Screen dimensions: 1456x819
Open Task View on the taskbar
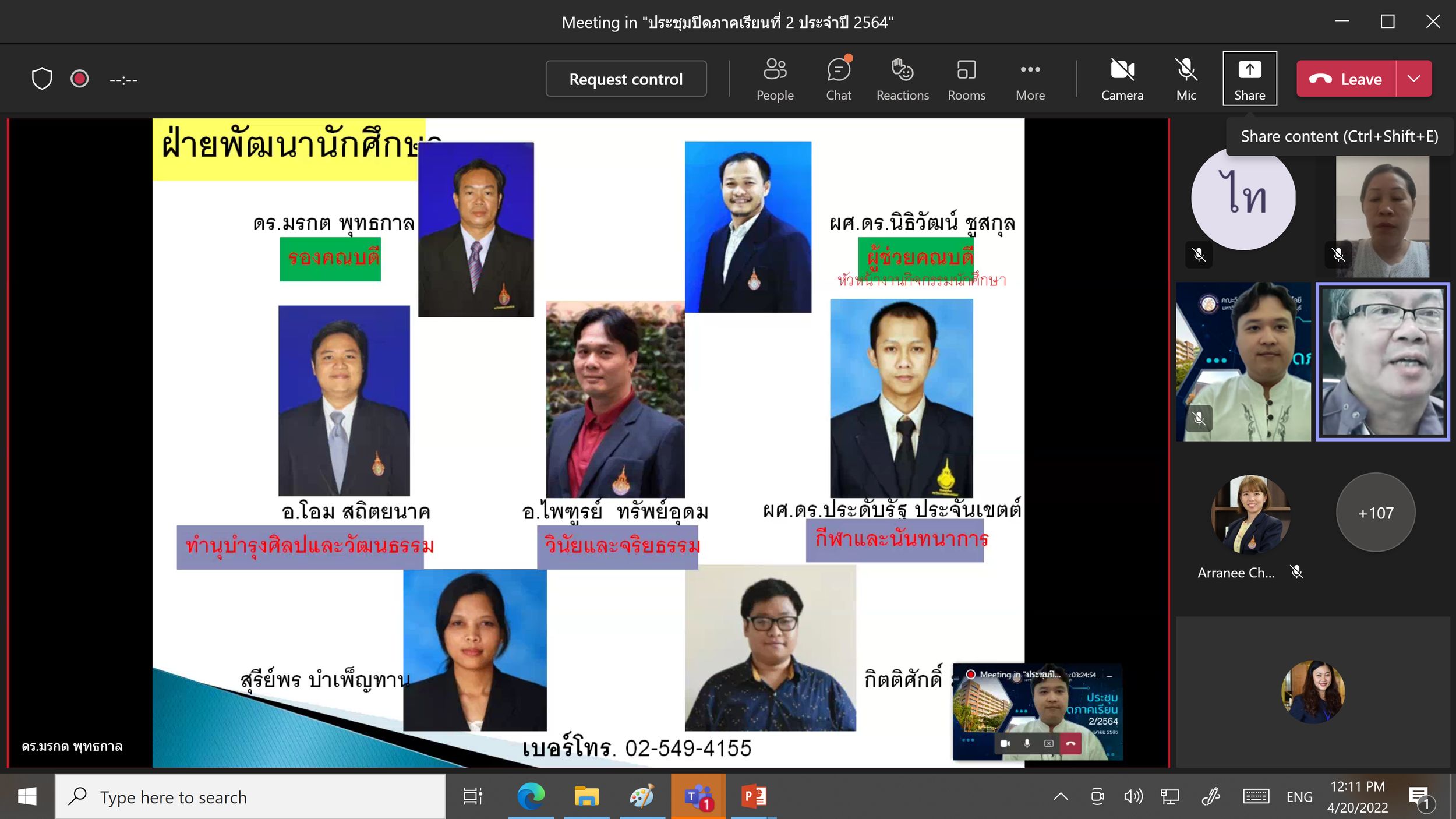472,797
